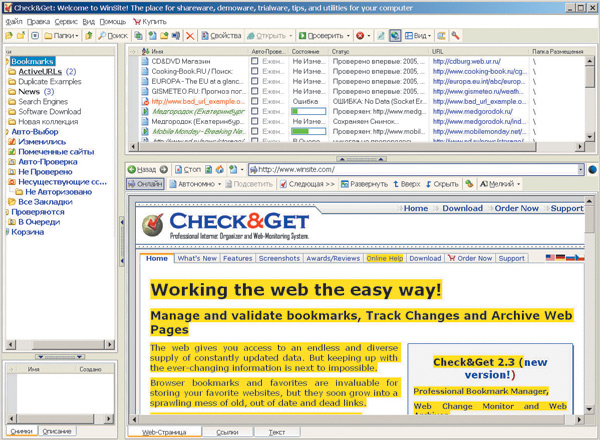600x440 pixels.
Task: Toggle auto-check box for GISMETEO.RU row
Action: (254, 91)
